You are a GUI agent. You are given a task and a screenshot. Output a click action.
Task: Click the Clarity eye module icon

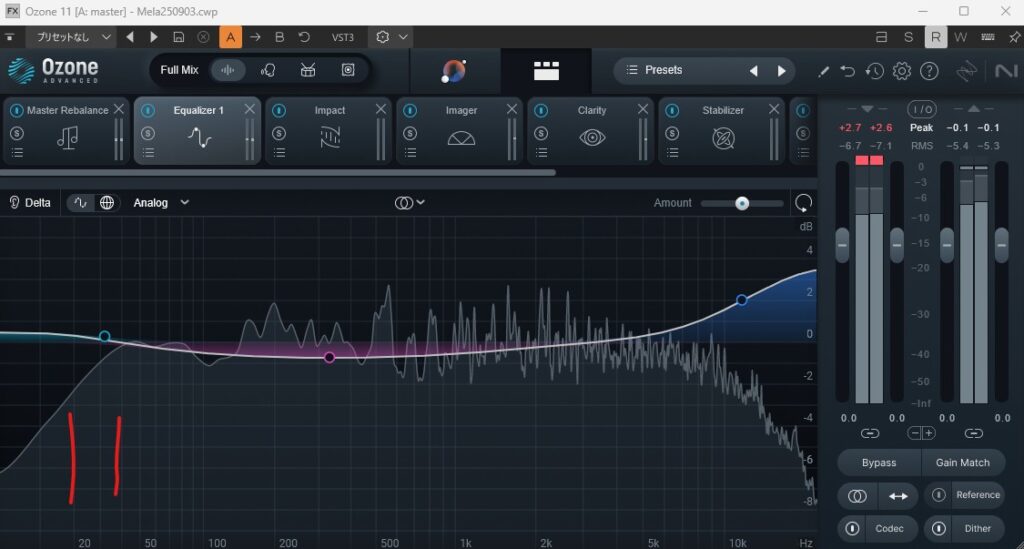coord(592,138)
